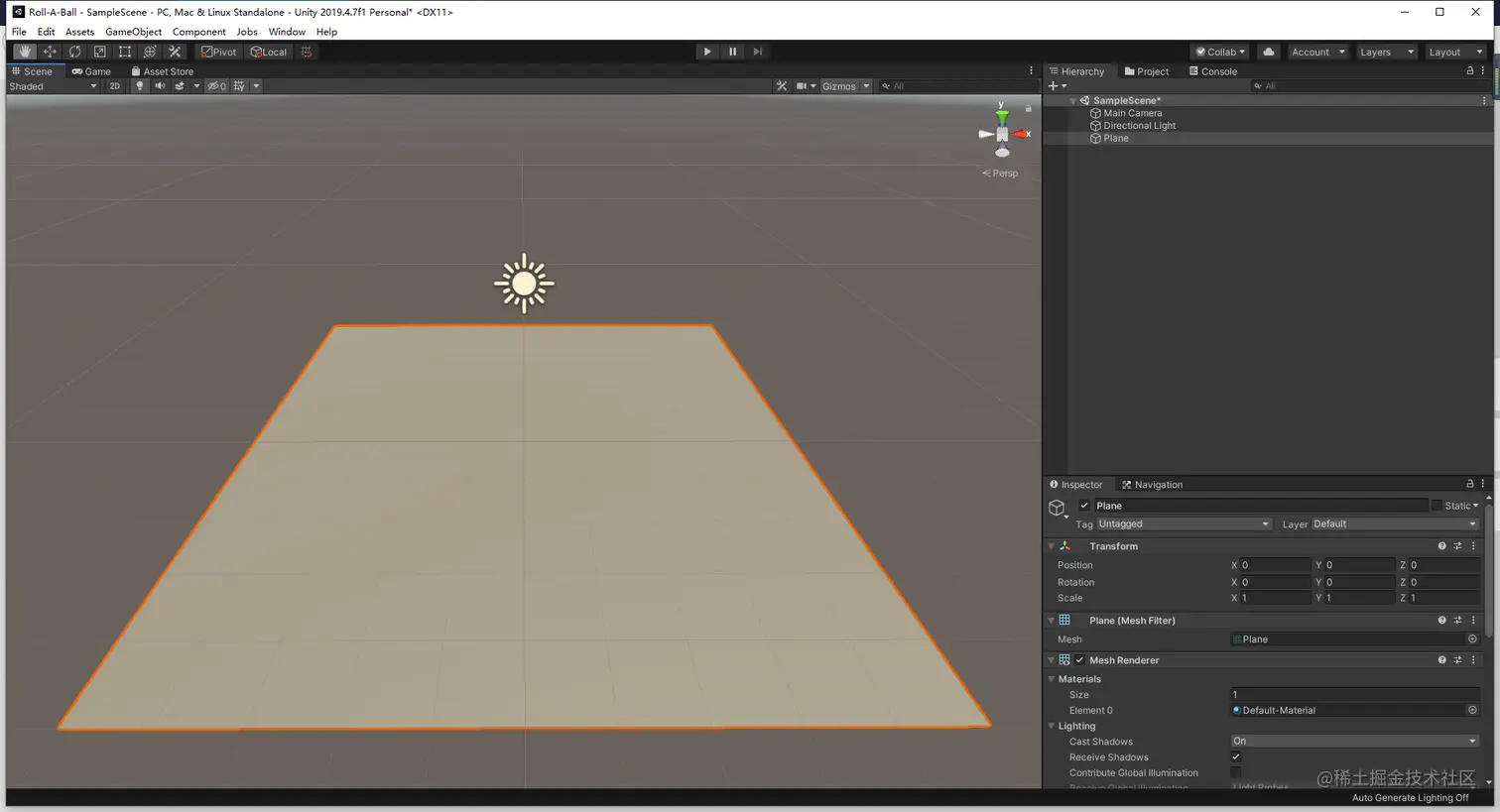Image resolution: width=1500 pixels, height=812 pixels.
Task: Open the Scene view component tools icon
Action: pos(782,86)
